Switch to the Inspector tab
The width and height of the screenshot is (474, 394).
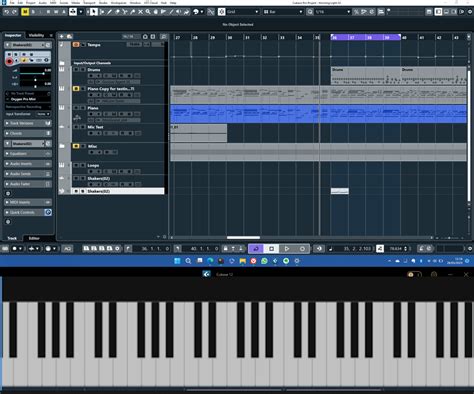[x=13, y=35]
